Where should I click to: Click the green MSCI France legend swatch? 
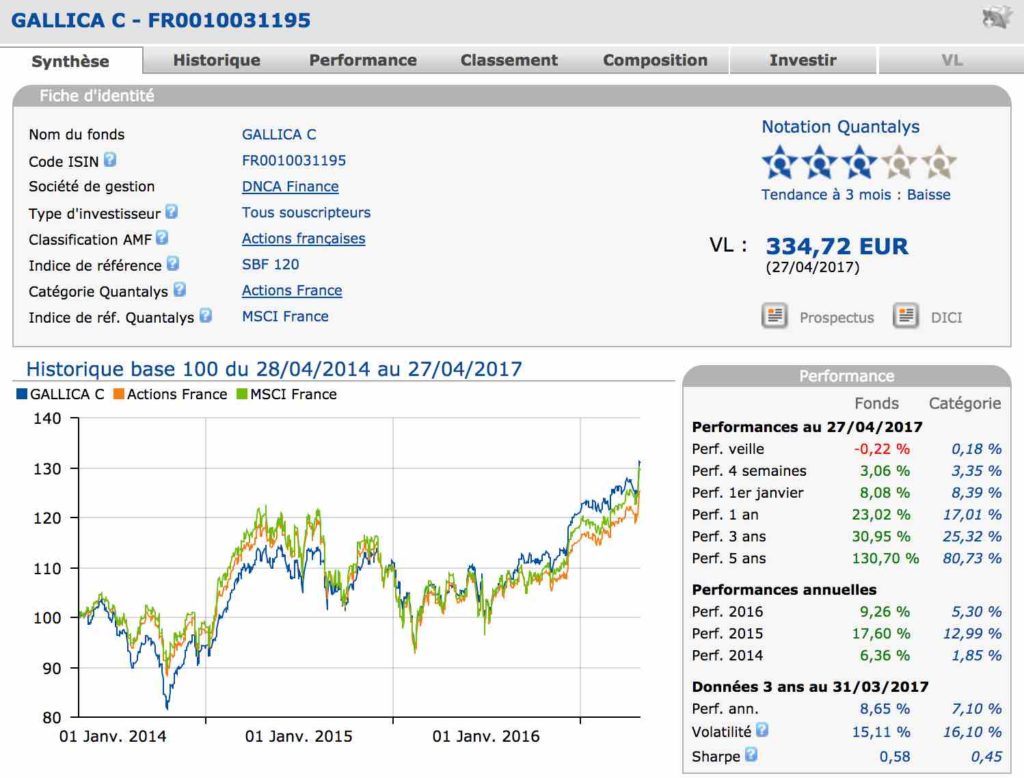click(x=242, y=394)
